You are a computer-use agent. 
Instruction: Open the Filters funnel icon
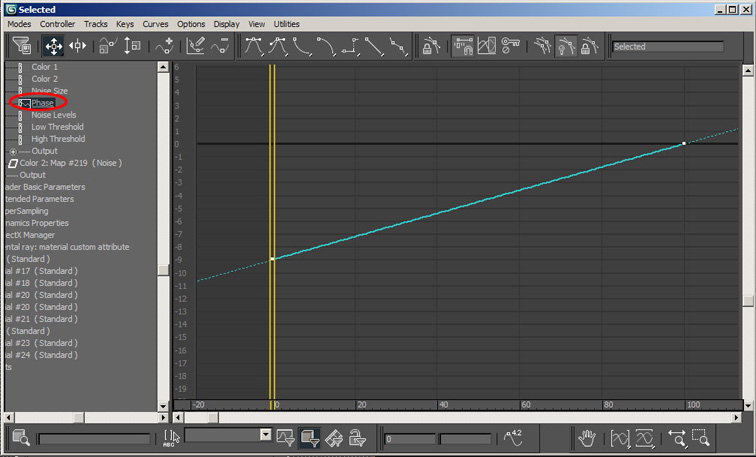click(x=22, y=46)
